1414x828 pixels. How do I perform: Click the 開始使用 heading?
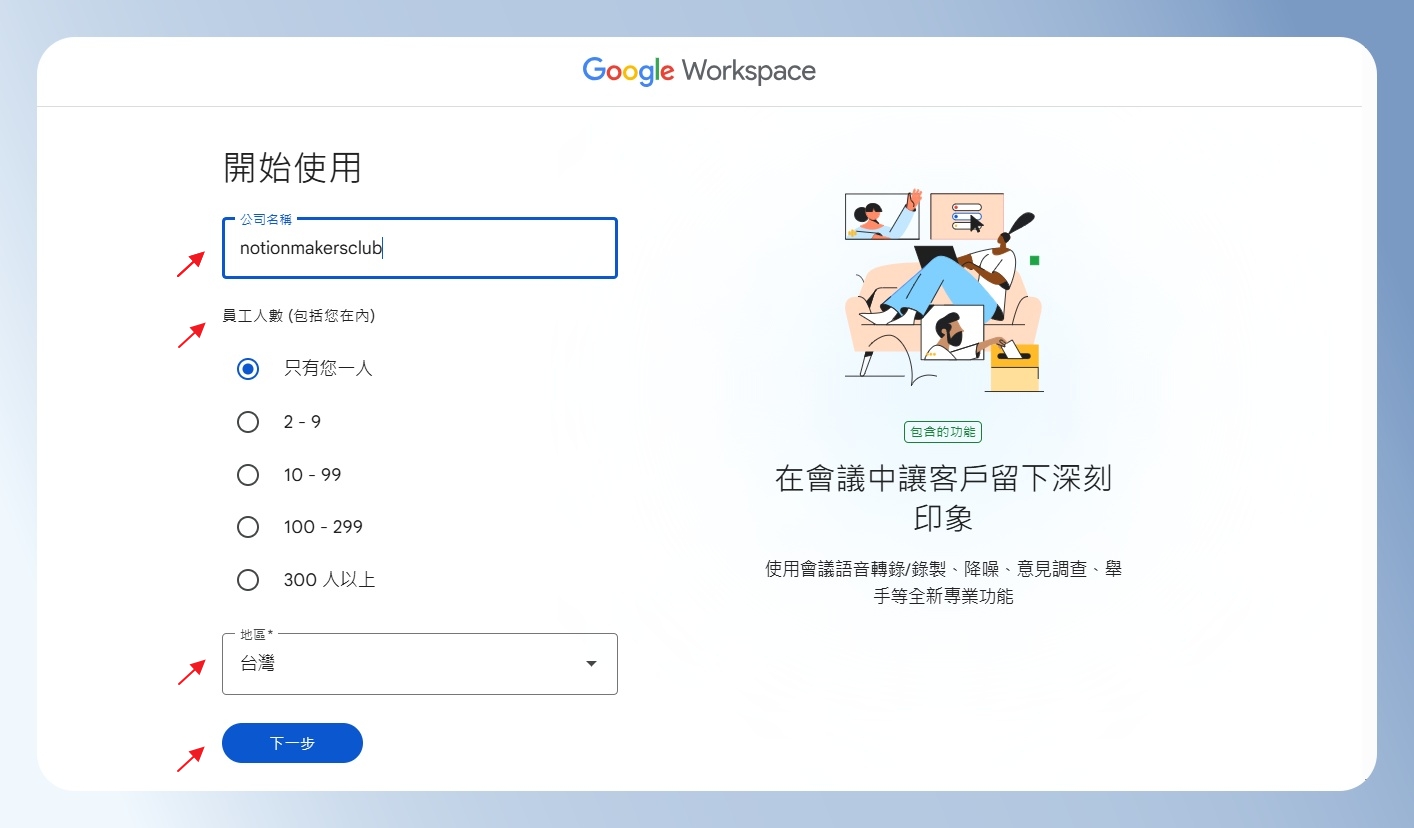(292, 168)
